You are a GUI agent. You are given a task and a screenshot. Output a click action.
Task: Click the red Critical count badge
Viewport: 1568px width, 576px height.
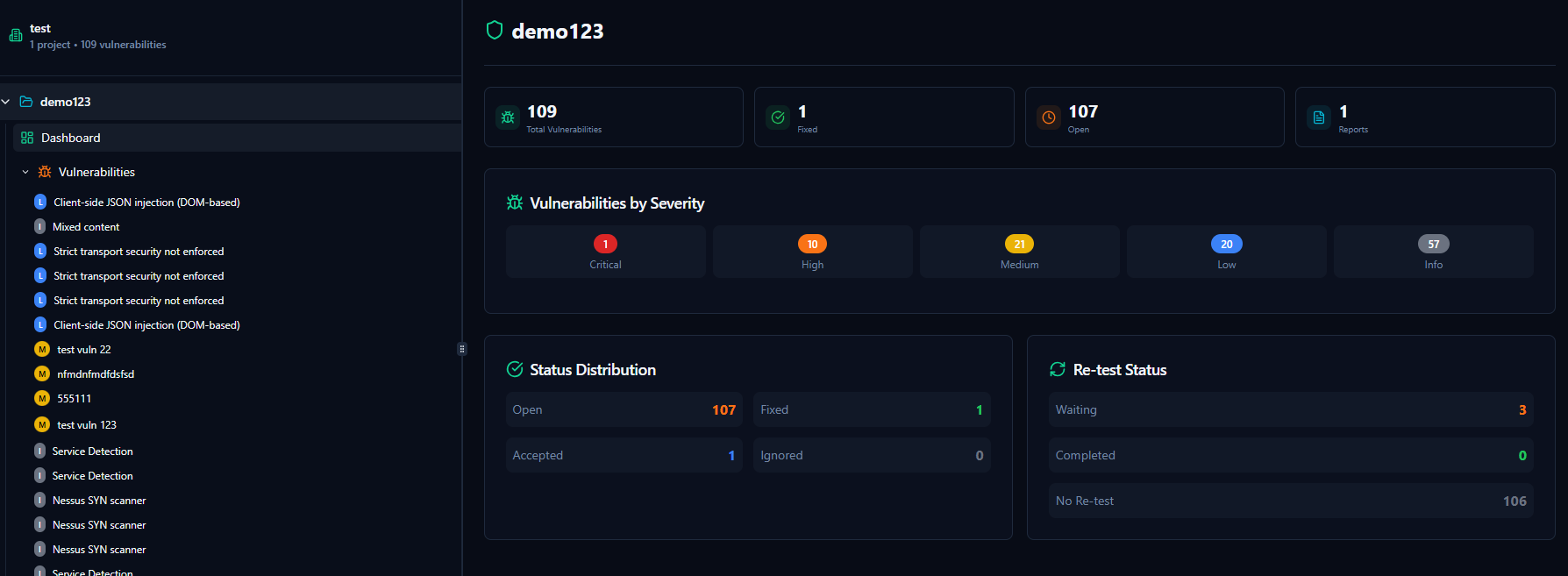(x=605, y=244)
